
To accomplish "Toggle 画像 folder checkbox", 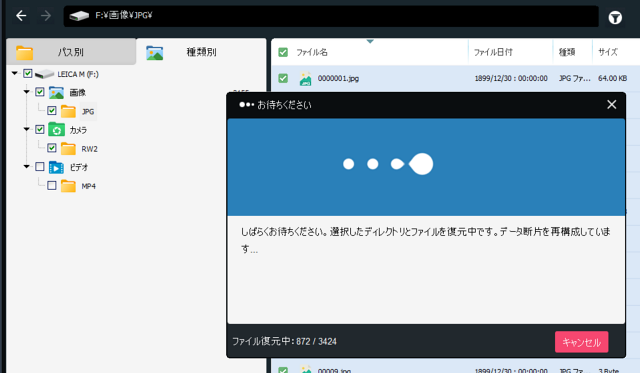I will (x=40, y=92).
